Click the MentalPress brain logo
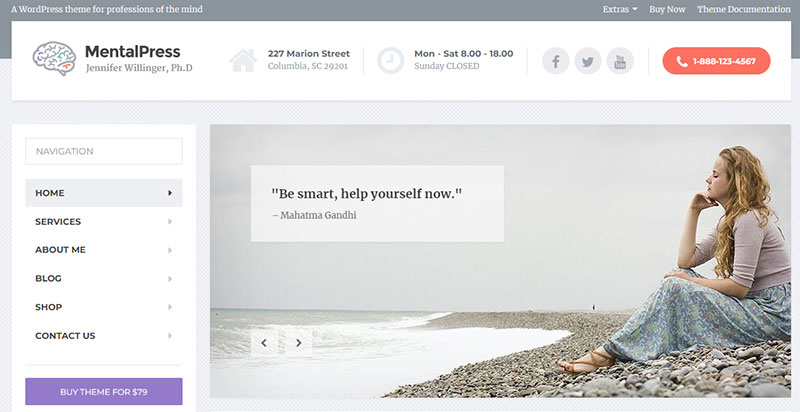 (x=54, y=59)
